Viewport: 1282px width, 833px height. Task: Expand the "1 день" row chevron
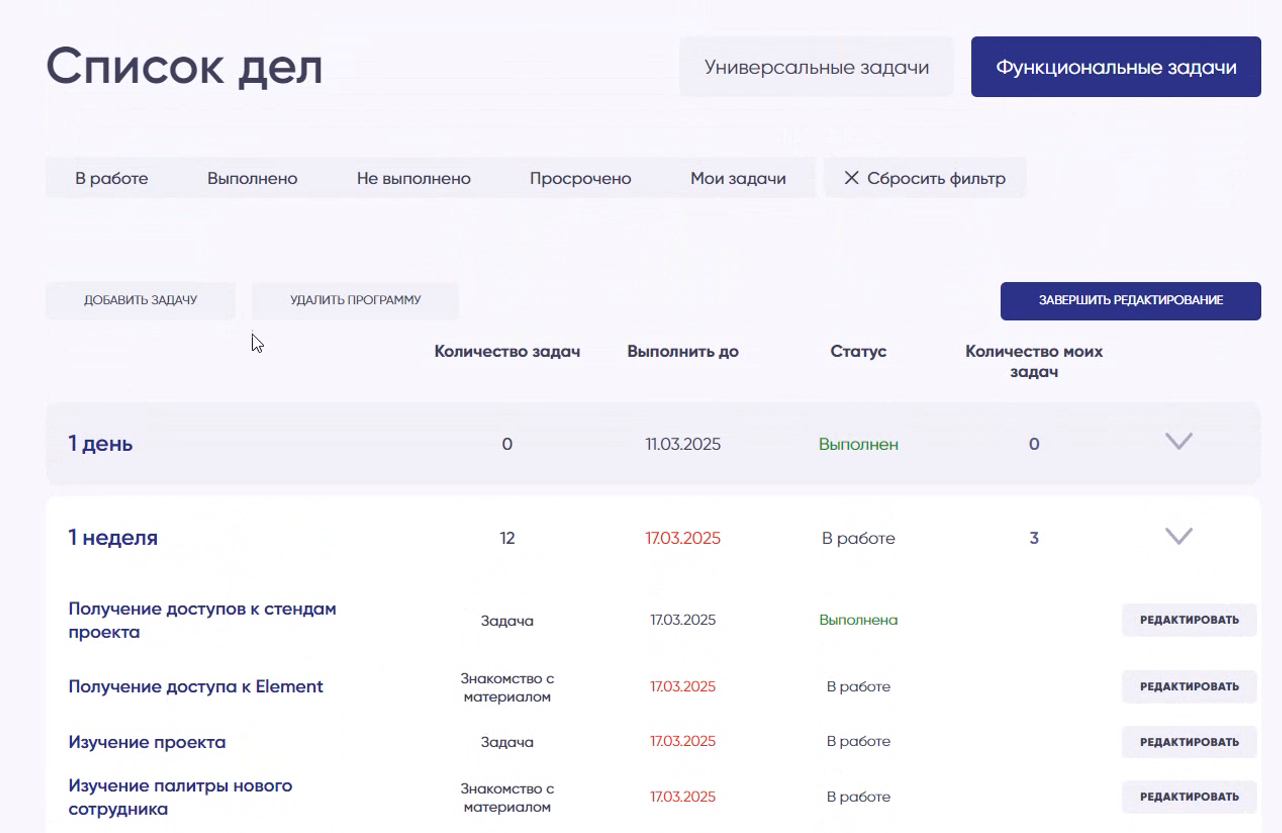(1179, 441)
